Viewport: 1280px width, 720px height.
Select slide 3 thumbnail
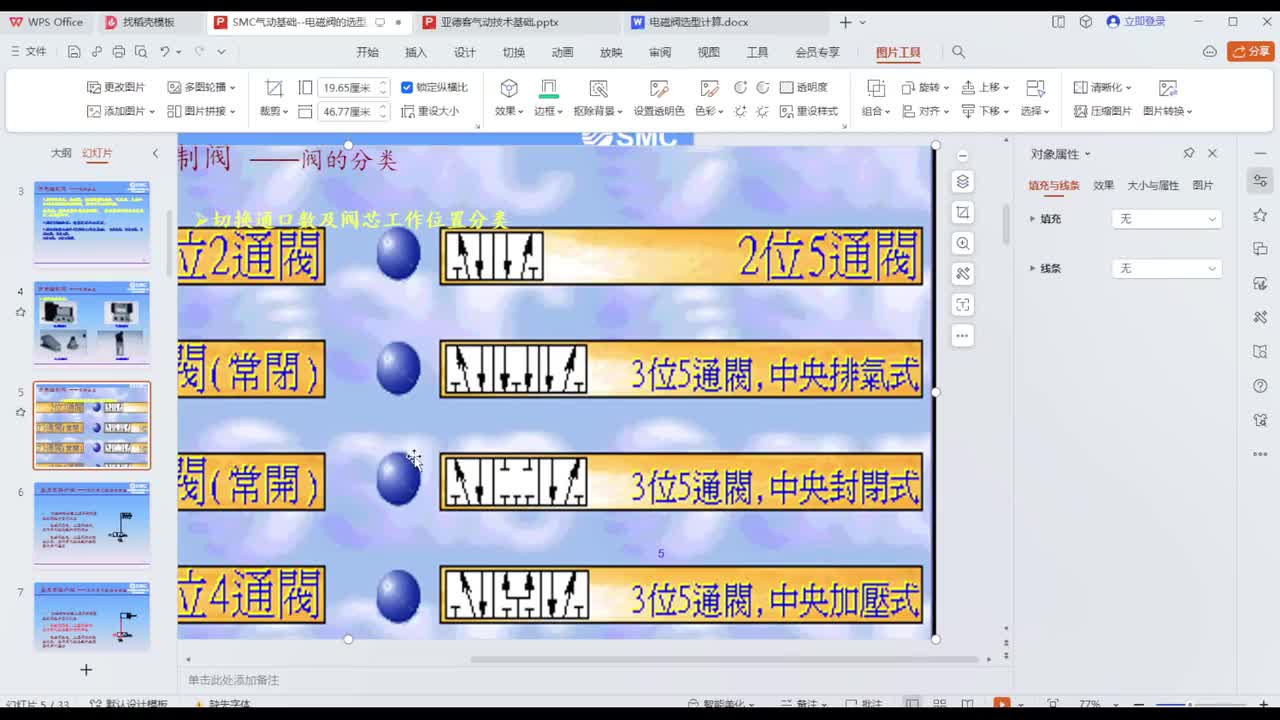tap(92, 223)
